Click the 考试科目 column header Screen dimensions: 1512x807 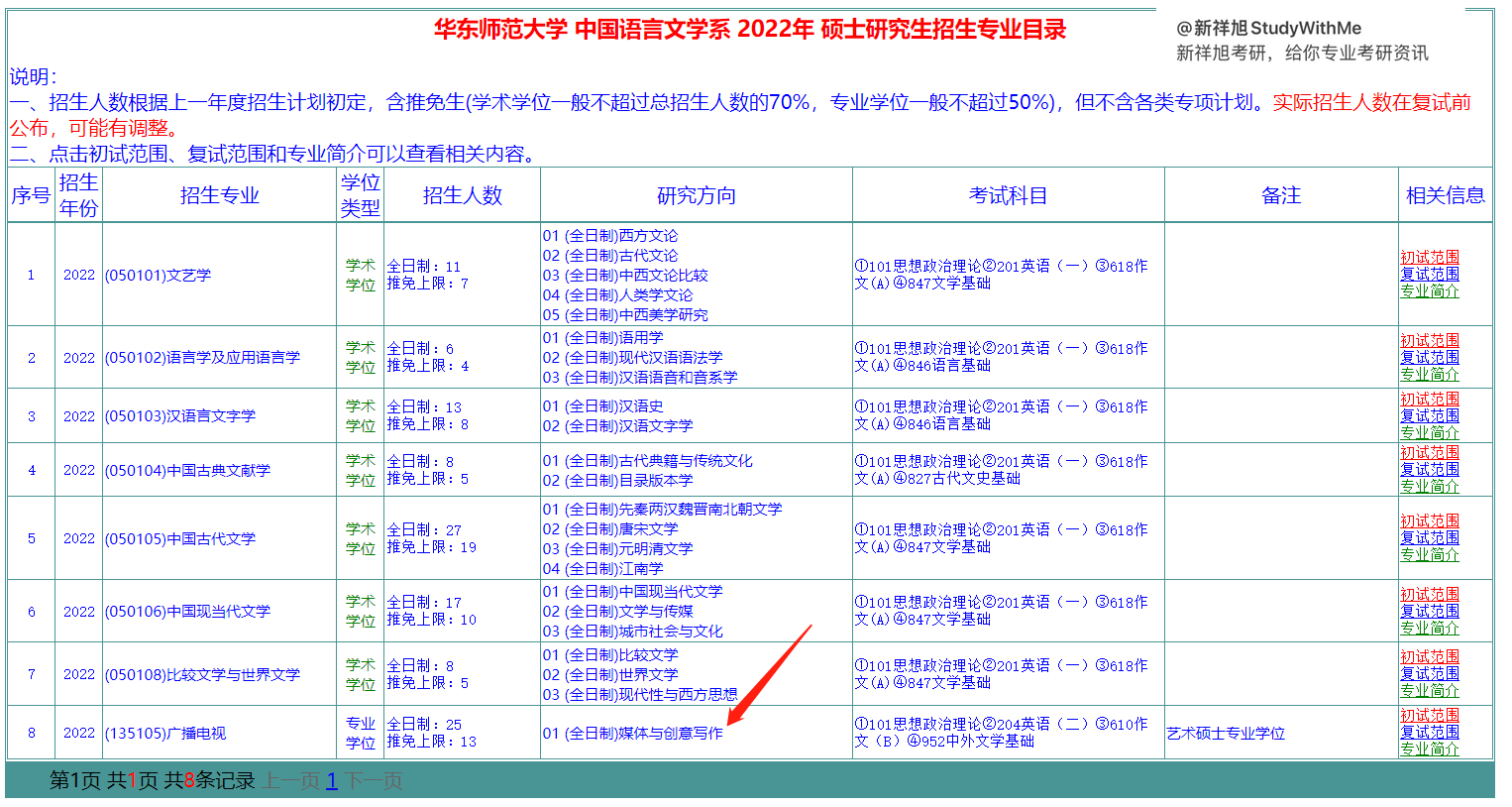coord(1008,195)
